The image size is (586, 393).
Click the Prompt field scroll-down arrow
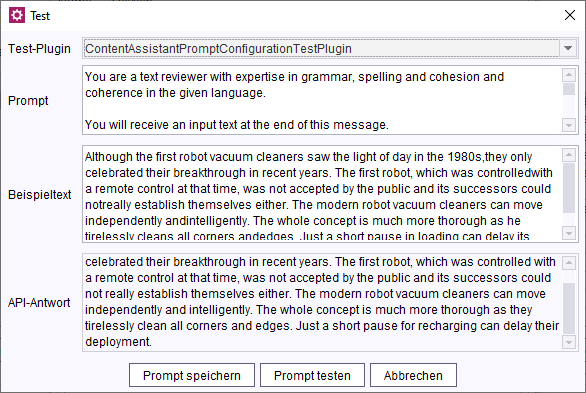[569, 125]
